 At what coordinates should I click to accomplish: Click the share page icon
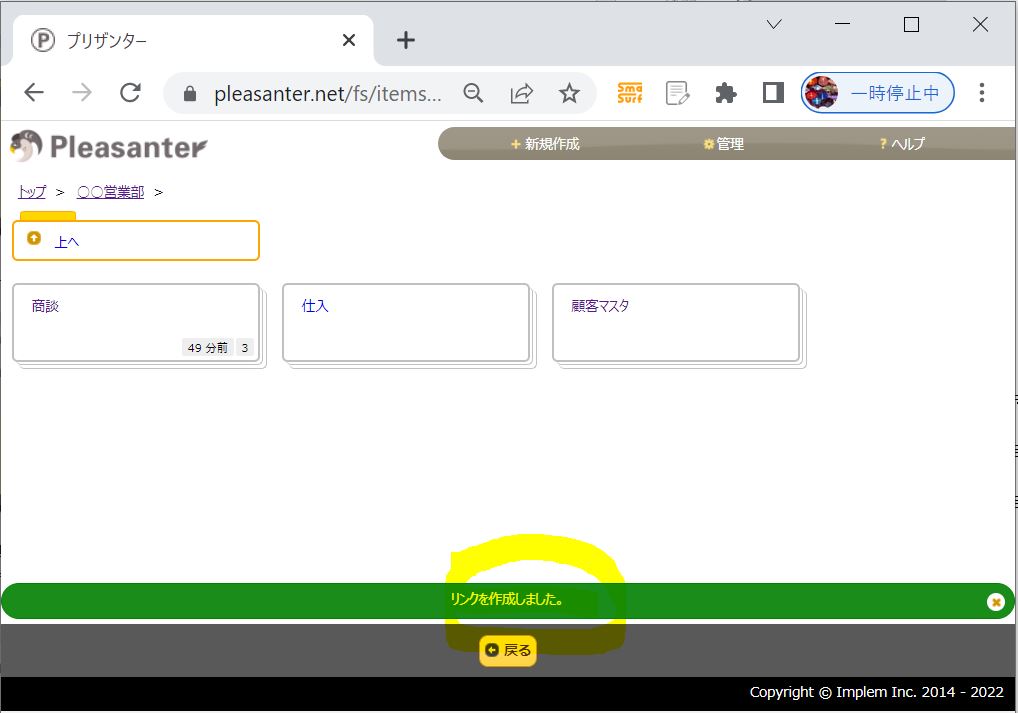(x=521, y=94)
